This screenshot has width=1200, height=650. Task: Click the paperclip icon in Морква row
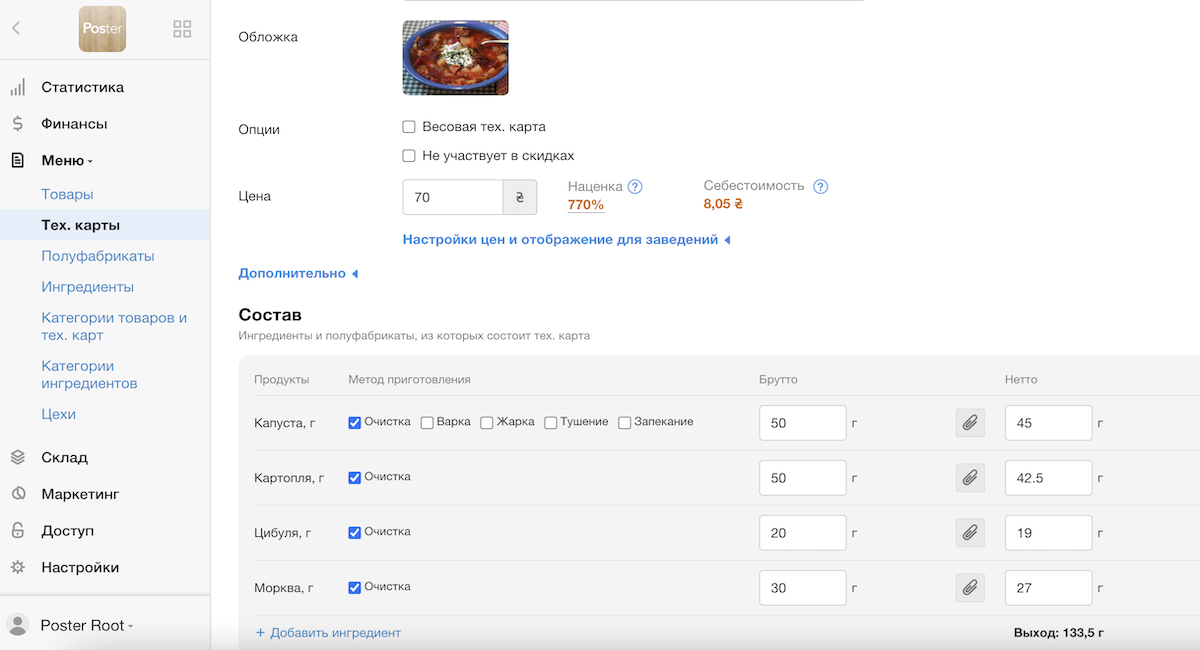969,588
